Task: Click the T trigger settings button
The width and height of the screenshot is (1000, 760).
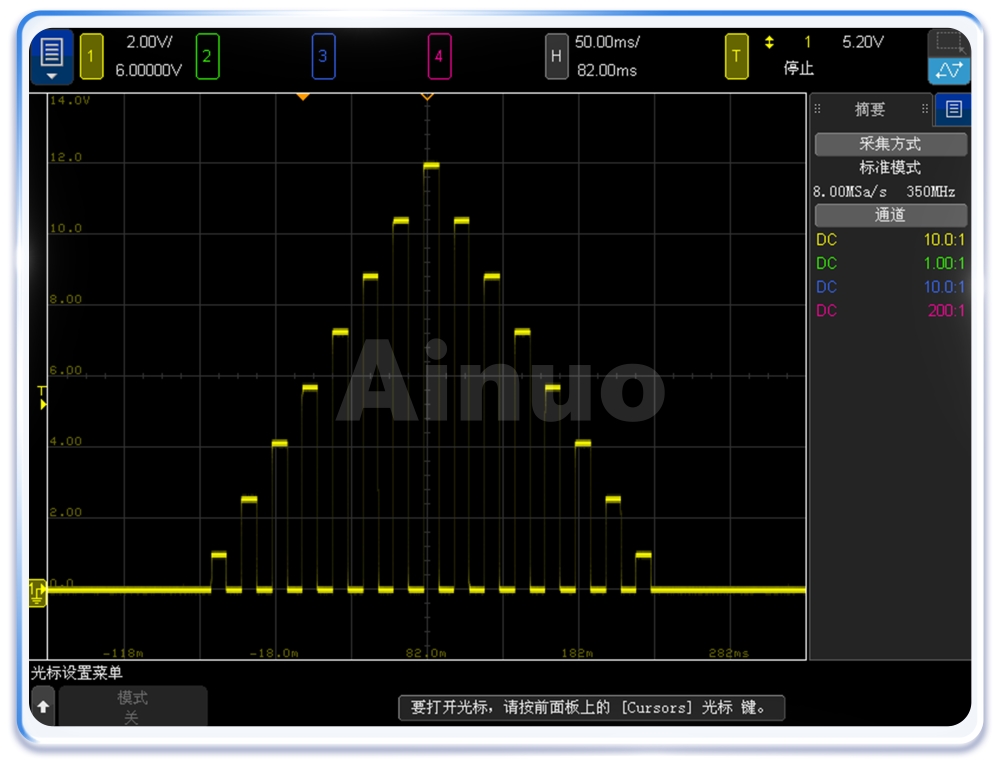Action: click(736, 56)
